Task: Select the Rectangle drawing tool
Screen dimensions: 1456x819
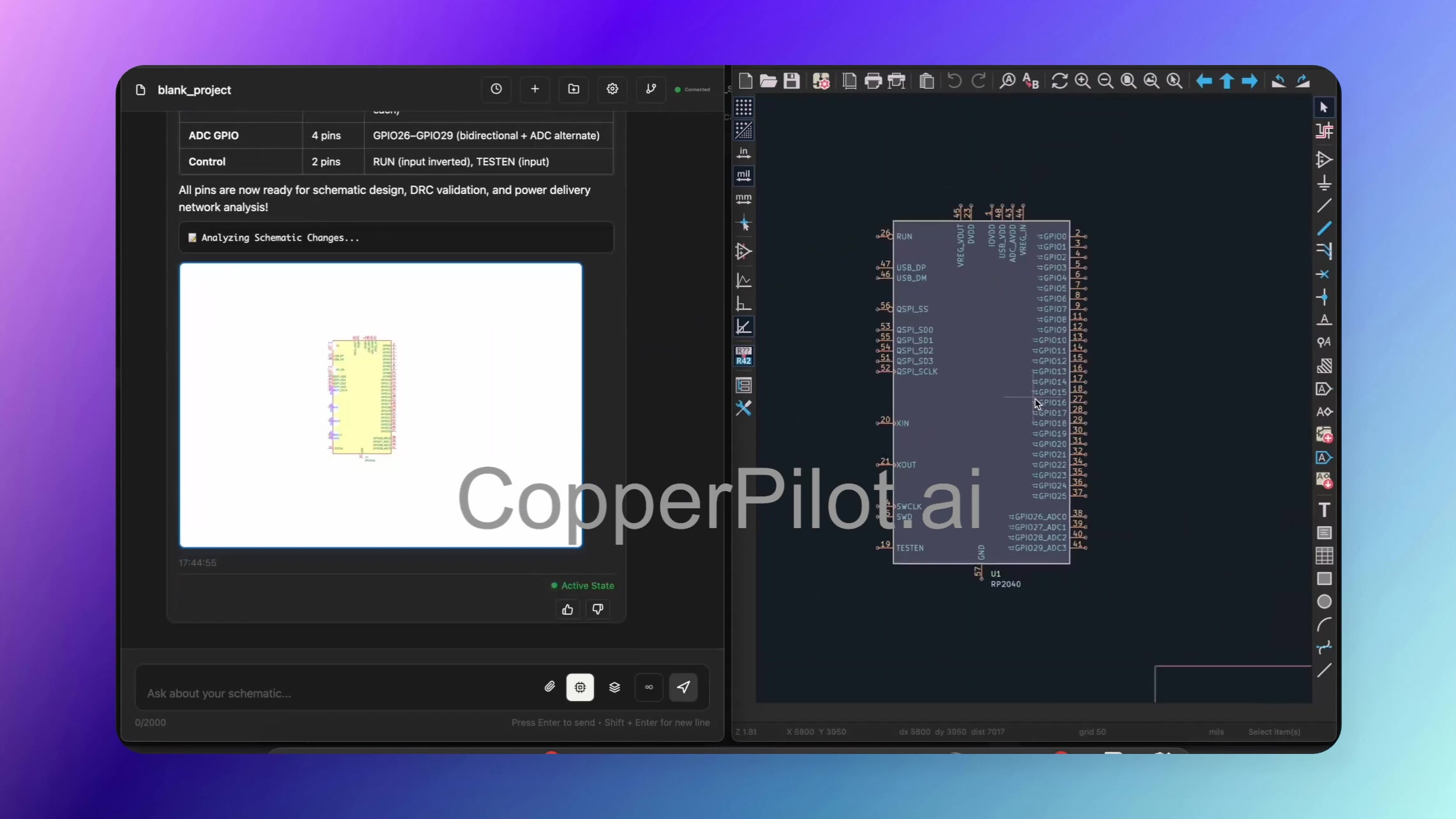Action: (x=1324, y=579)
